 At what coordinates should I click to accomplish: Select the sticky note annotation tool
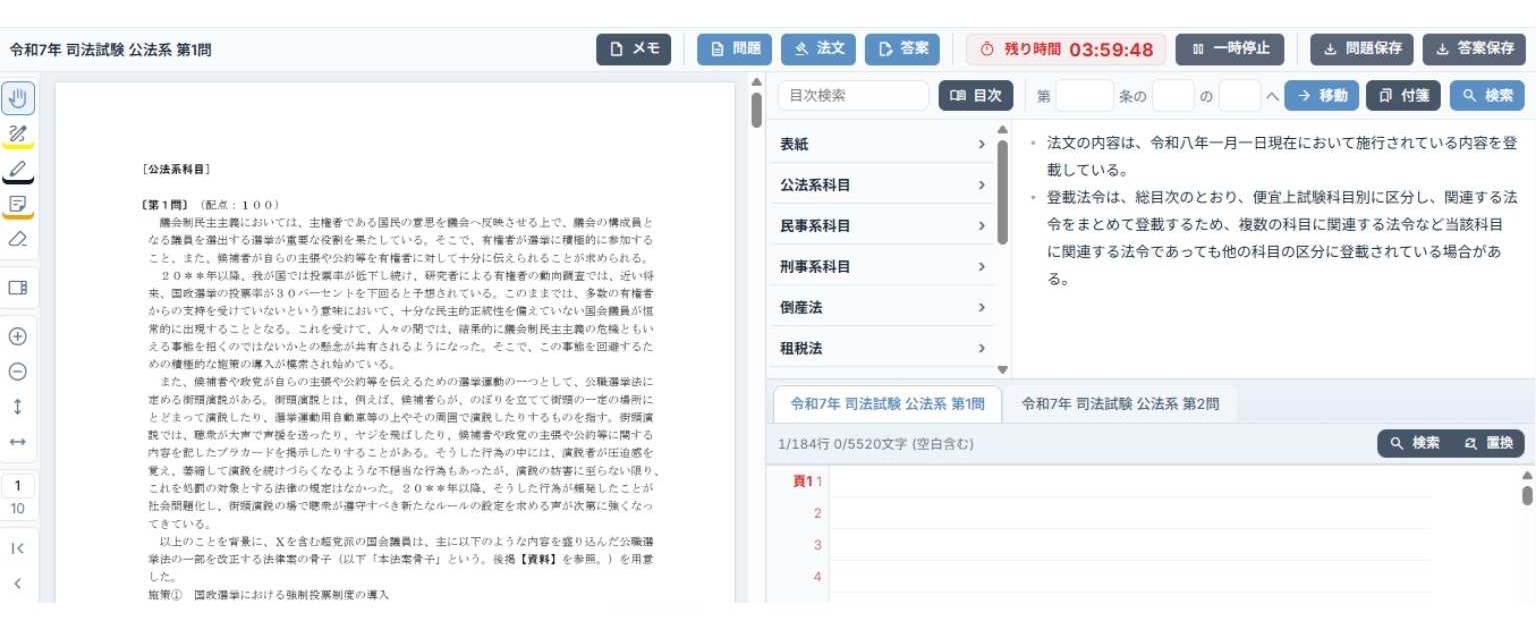pos(18,204)
